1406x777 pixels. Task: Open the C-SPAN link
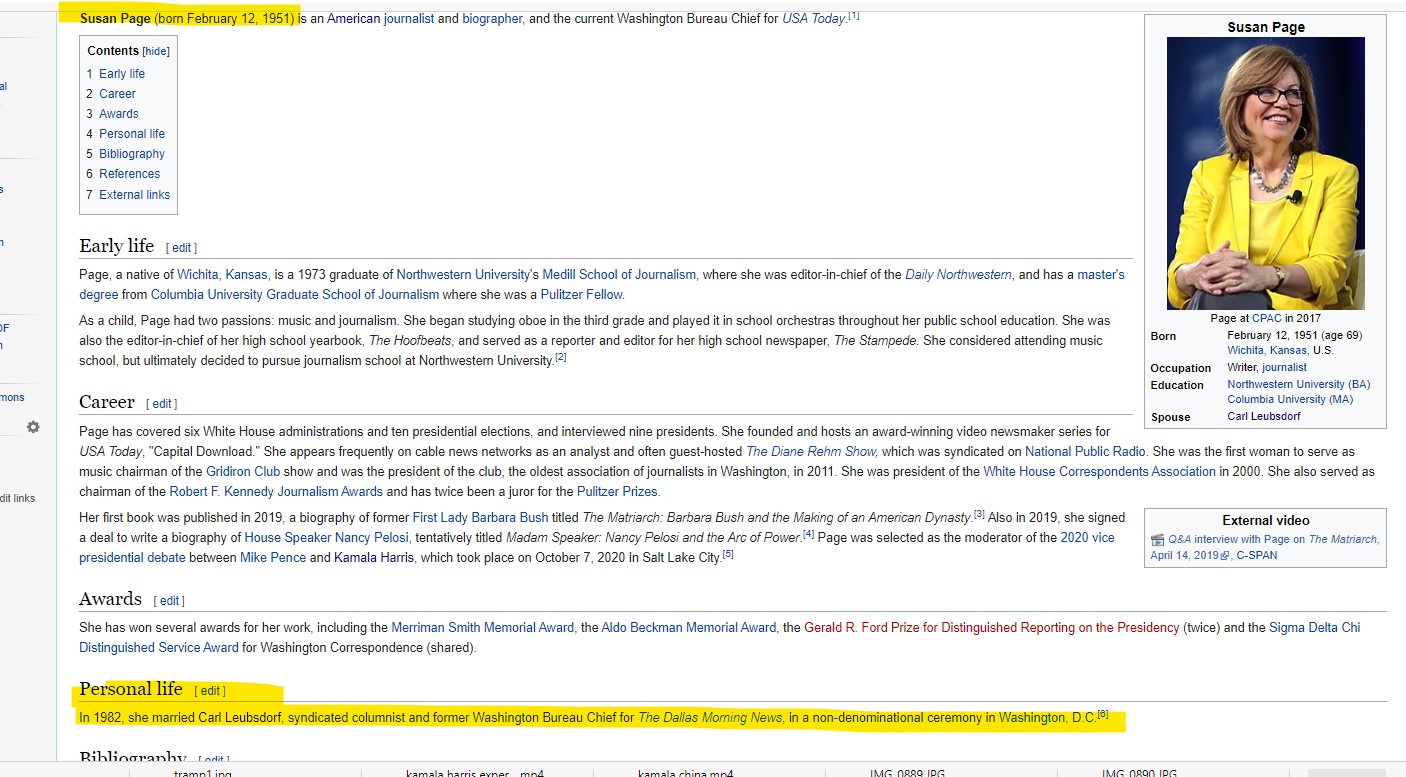(1256, 556)
